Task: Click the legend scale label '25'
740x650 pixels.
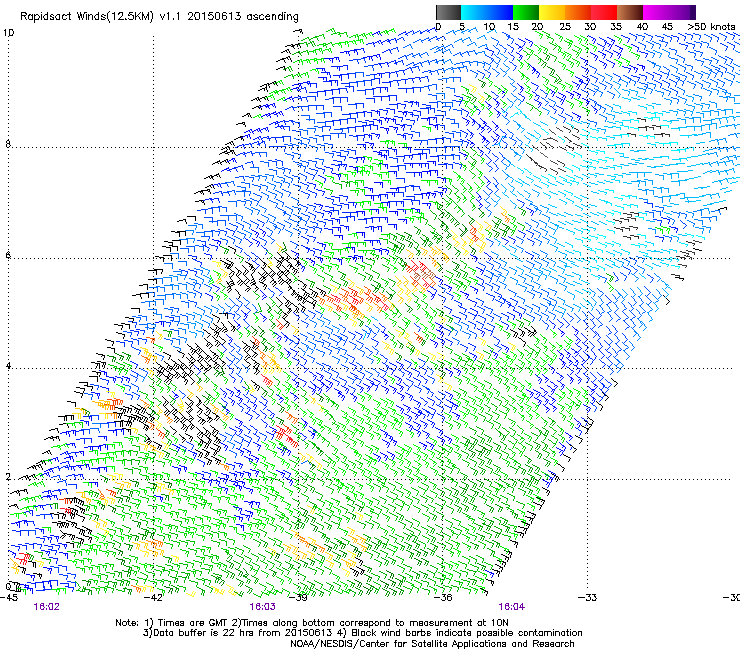Action: pos(565,27)
